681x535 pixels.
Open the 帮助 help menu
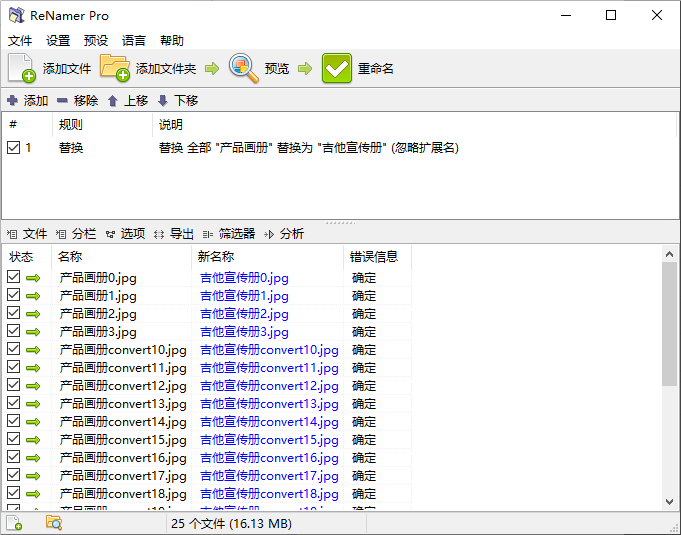[172, 41]
